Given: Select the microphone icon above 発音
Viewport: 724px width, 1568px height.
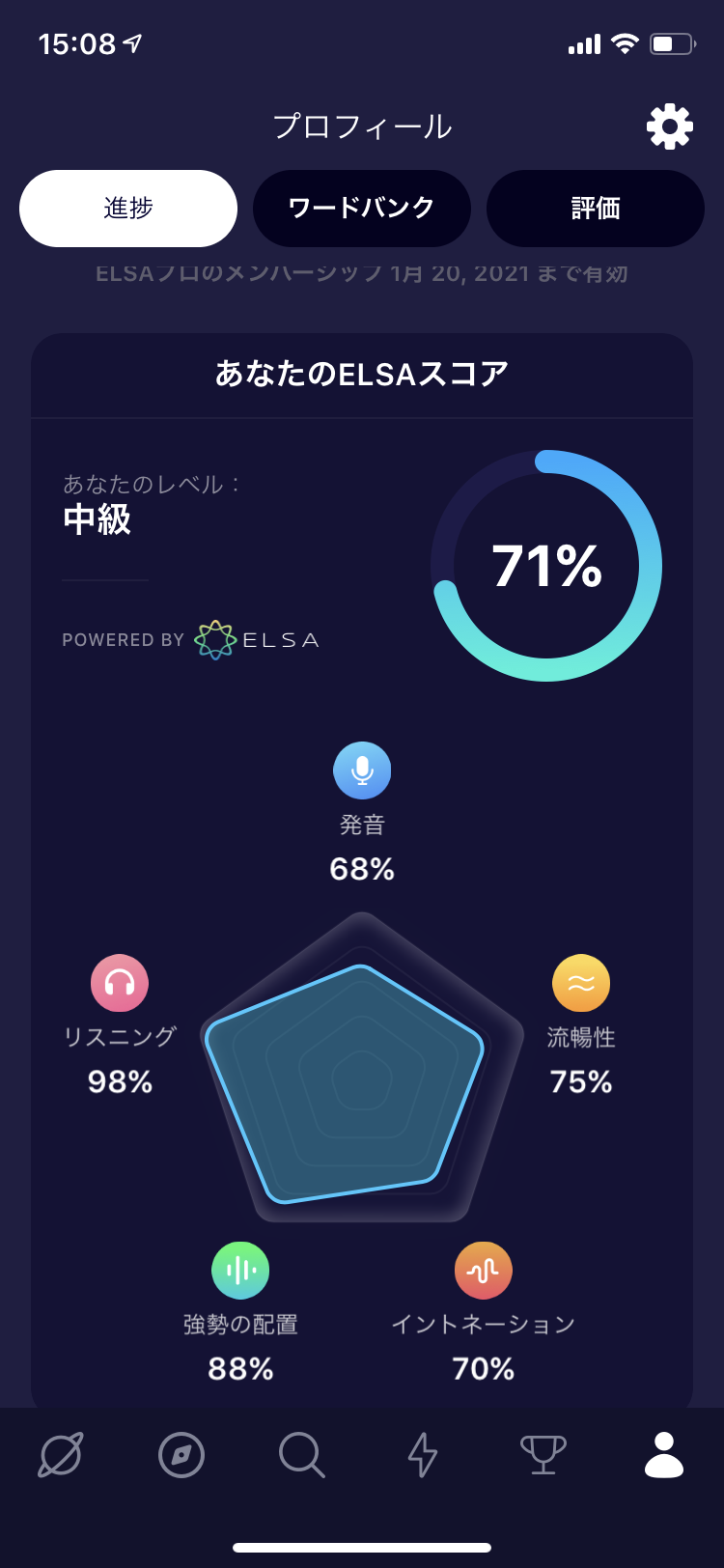Looking at the screenshot, I should coord(362,771).
